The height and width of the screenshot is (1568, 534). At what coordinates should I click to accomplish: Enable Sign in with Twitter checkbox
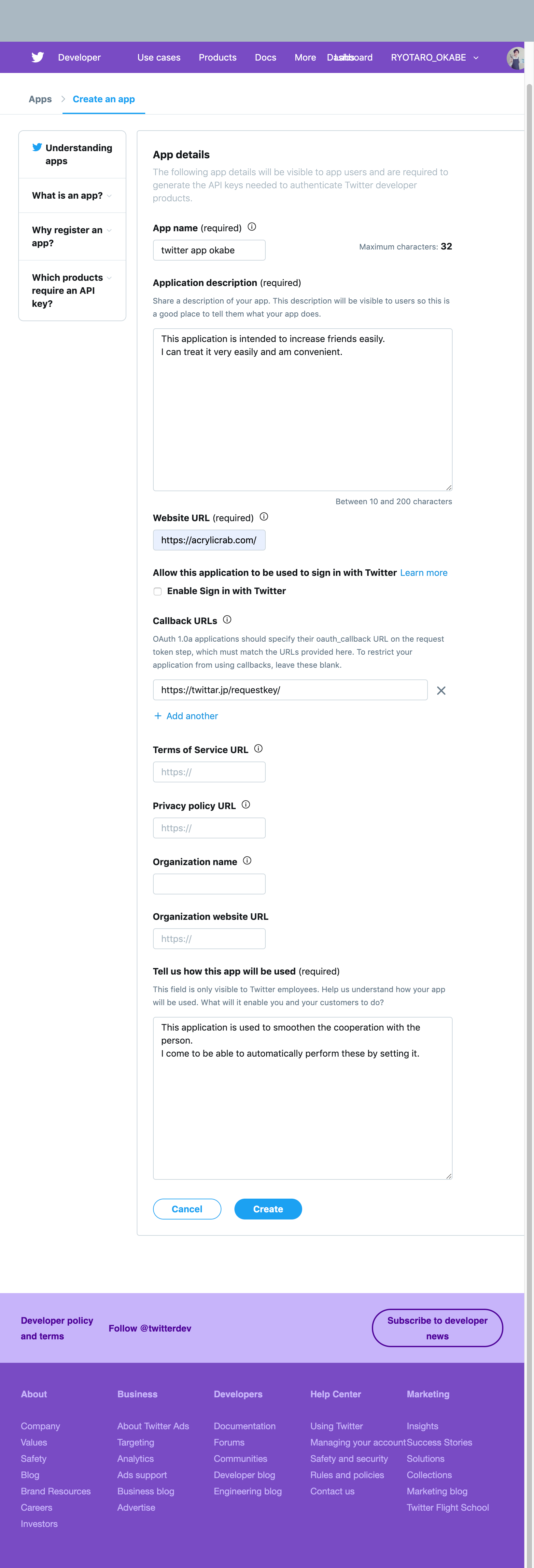click(158, 592)
